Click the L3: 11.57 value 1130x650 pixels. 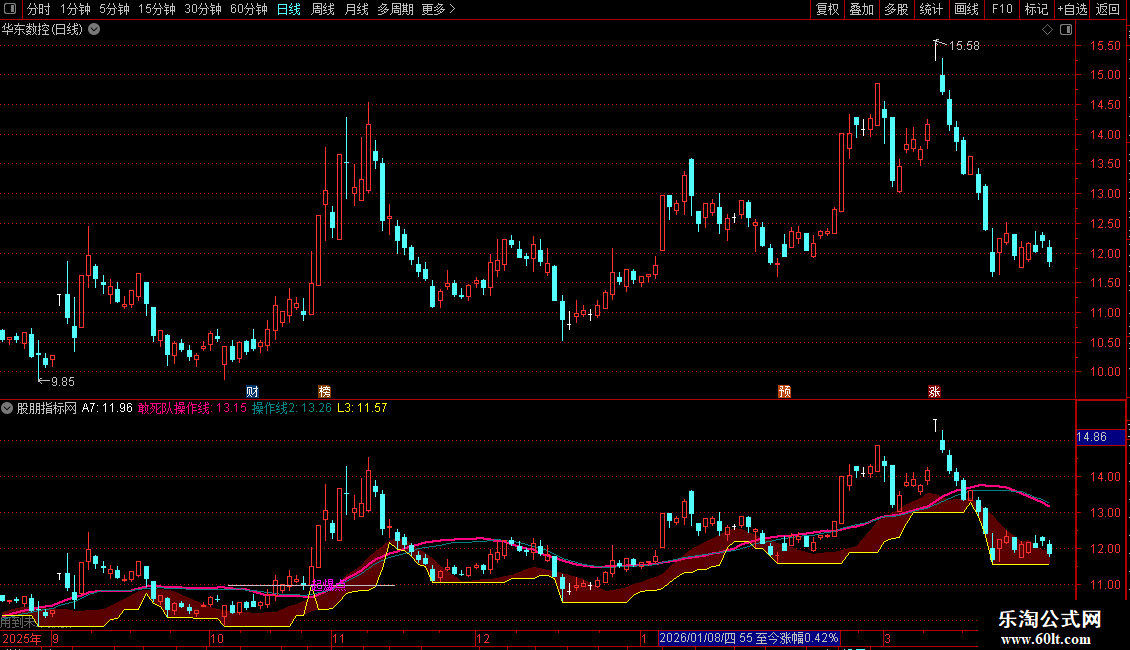point(362,408)
